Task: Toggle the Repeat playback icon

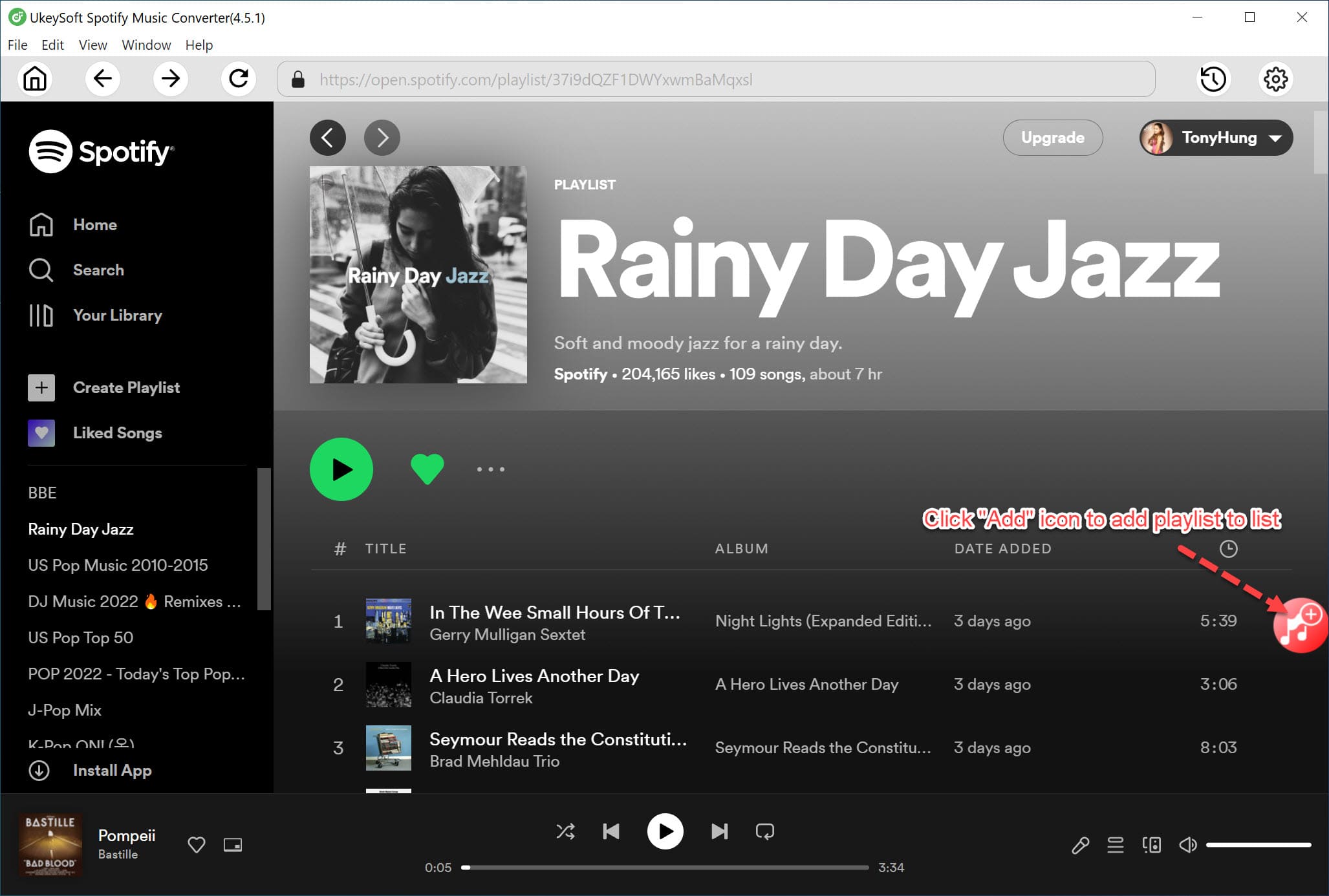Action: tap(764, 831)
